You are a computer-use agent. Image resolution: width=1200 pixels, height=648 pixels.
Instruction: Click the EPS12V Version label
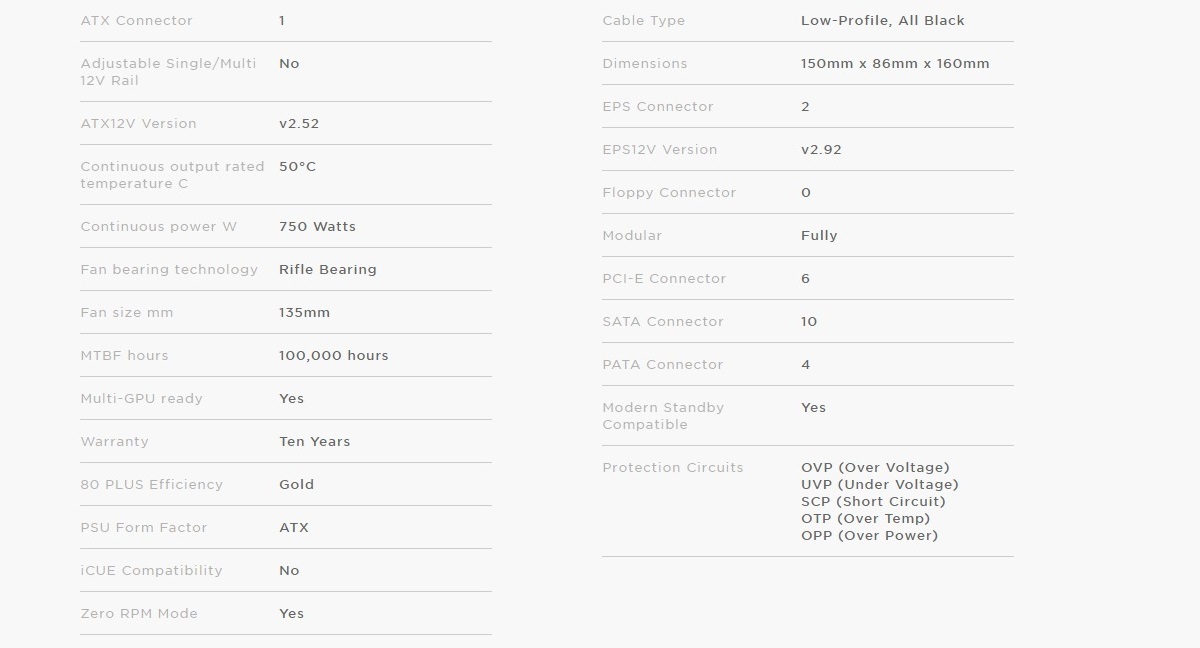coord(660,149)
